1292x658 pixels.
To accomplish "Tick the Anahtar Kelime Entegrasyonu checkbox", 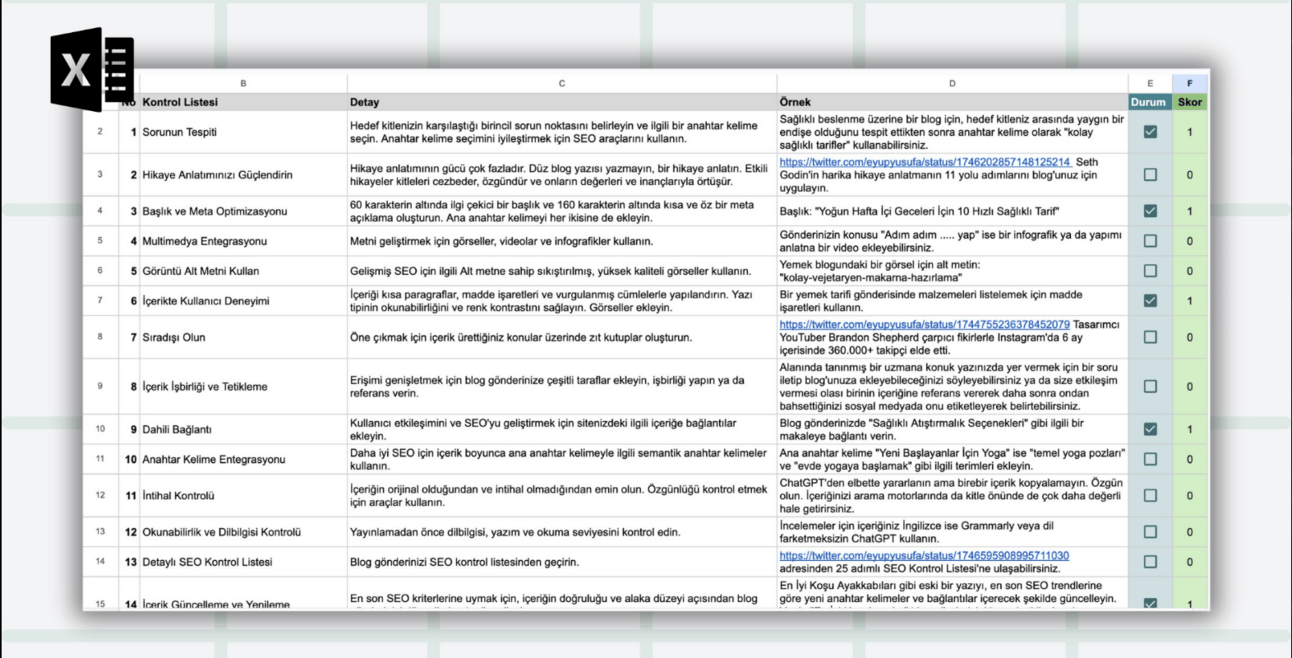I will pos(1150,459).
